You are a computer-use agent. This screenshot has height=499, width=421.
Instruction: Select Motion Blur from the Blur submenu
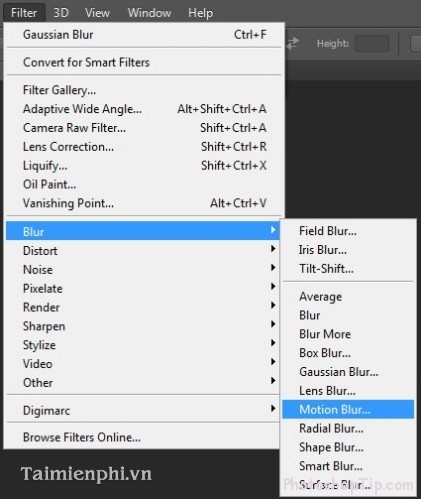click(348, 409)
